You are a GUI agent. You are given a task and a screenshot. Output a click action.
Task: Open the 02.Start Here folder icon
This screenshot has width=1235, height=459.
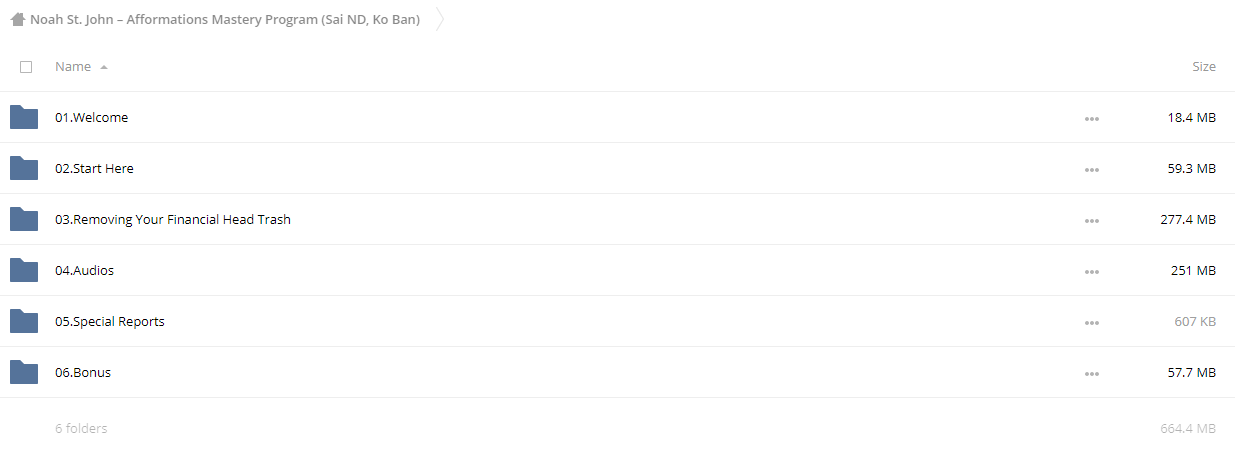click(24, 168)
